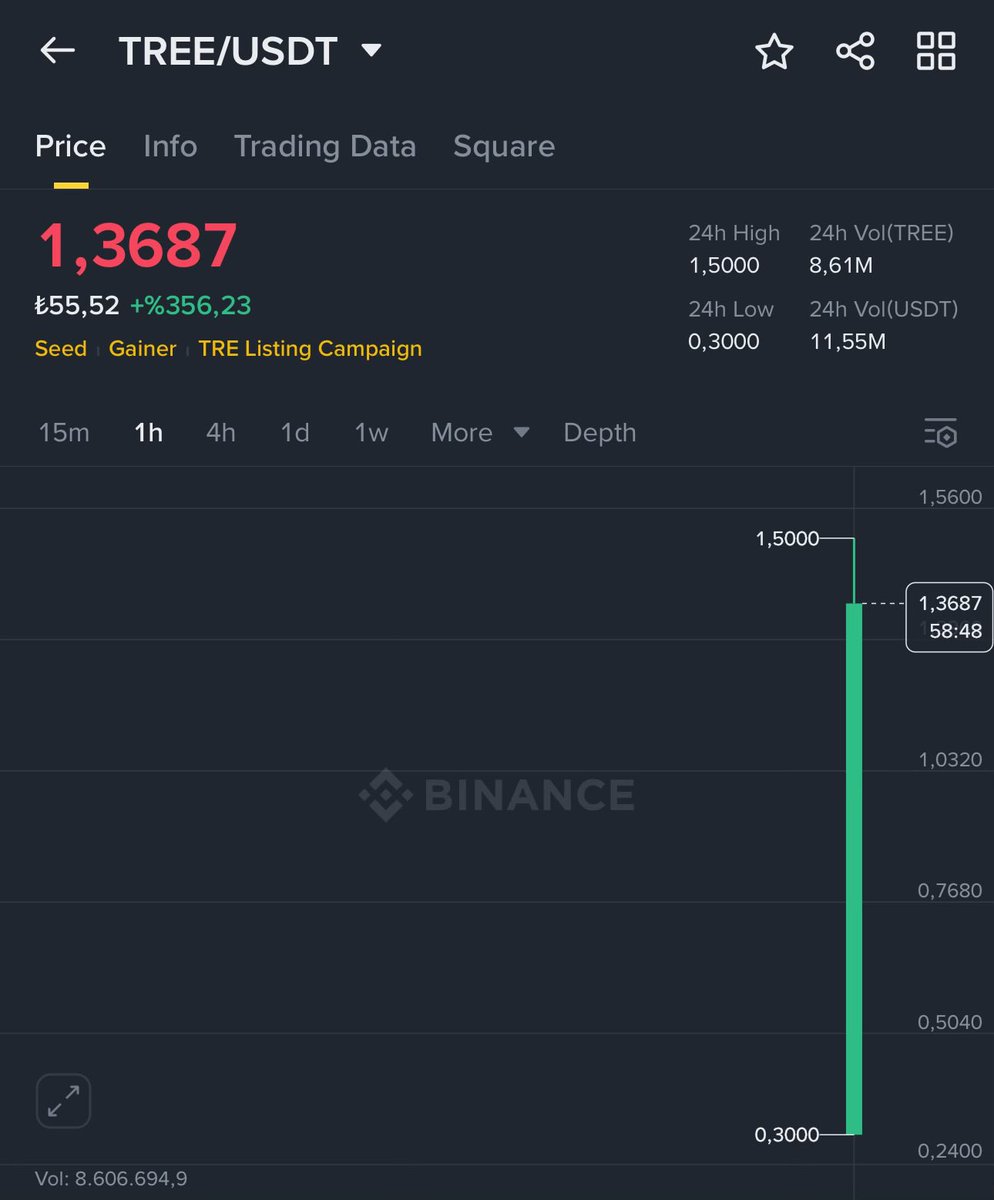Switch to the 4h timeframe
This screenshot has height=1200, width=994.
pos(220,432)
